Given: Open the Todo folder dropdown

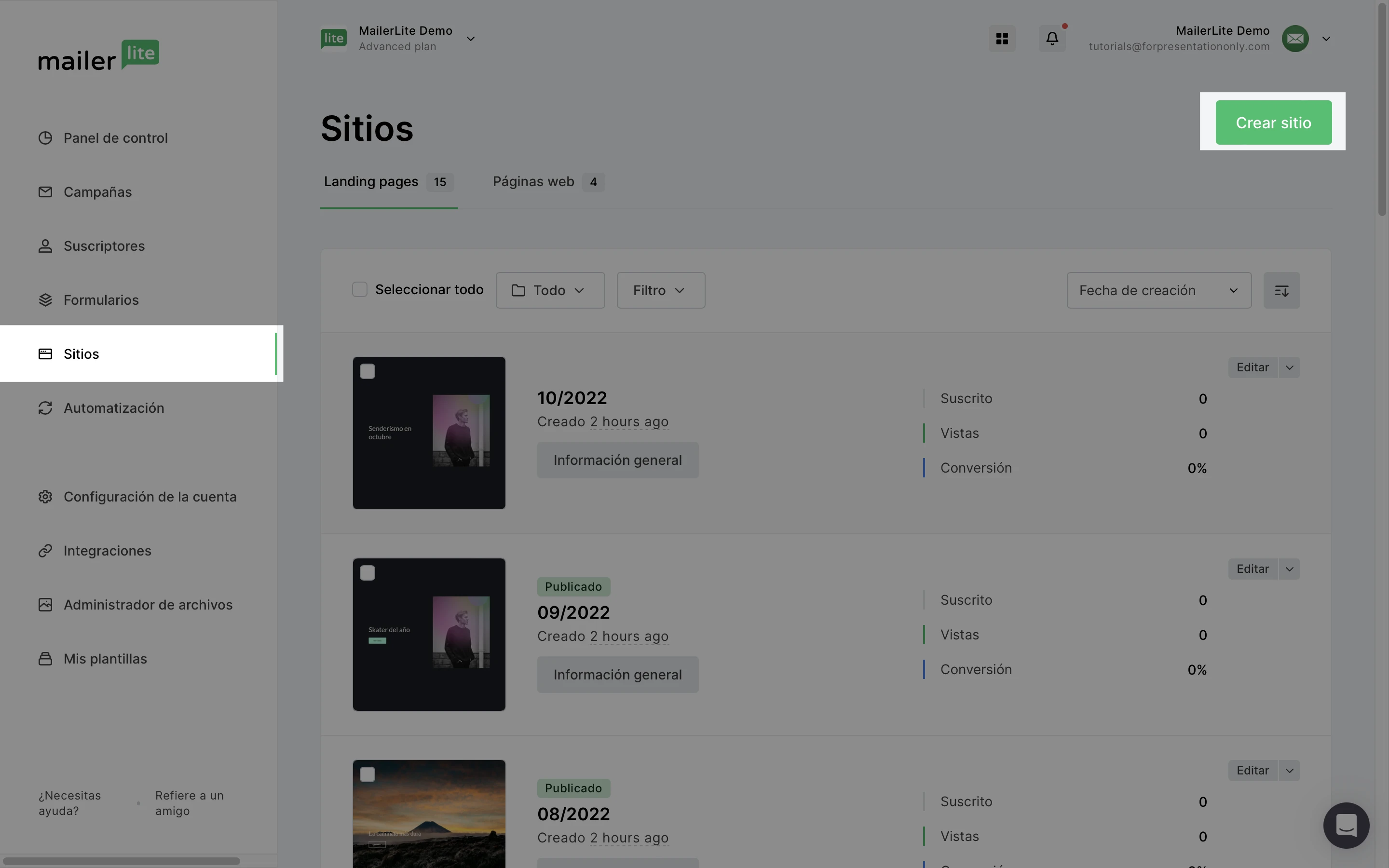Looking at the screenshot, I should click(x=550, y=290).
